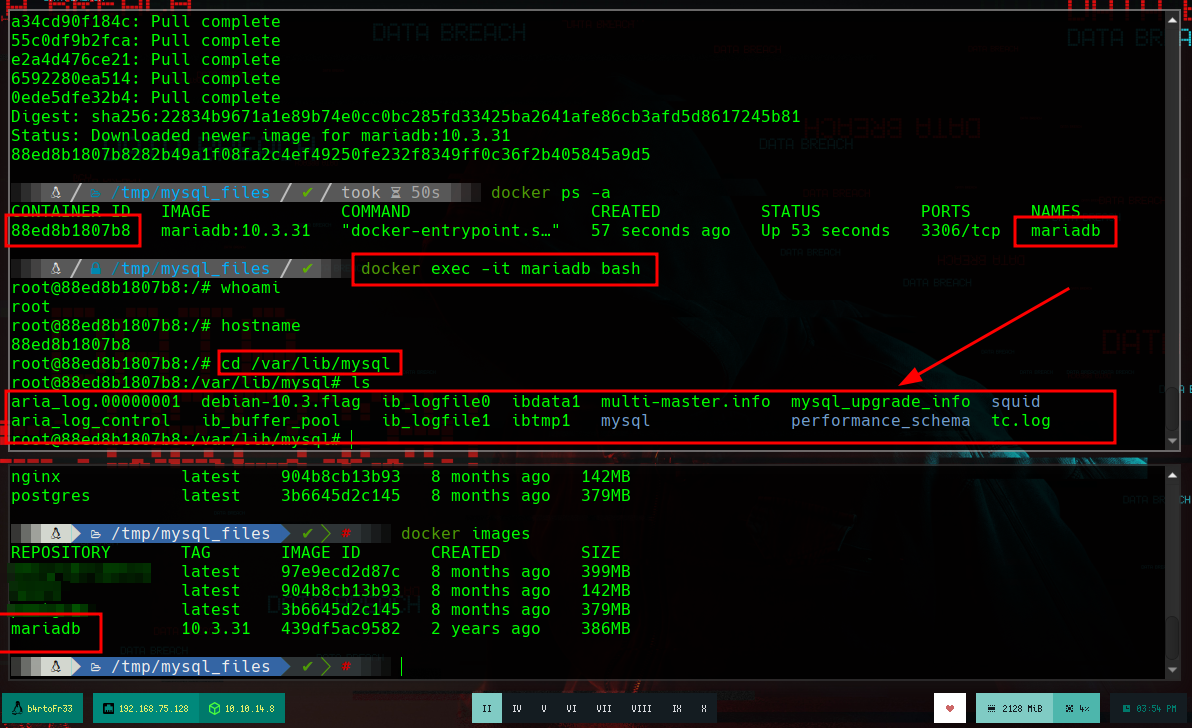Viewport: 1192px width, 728px height.
Task: Switch to workspace IV
Action: 517,708
